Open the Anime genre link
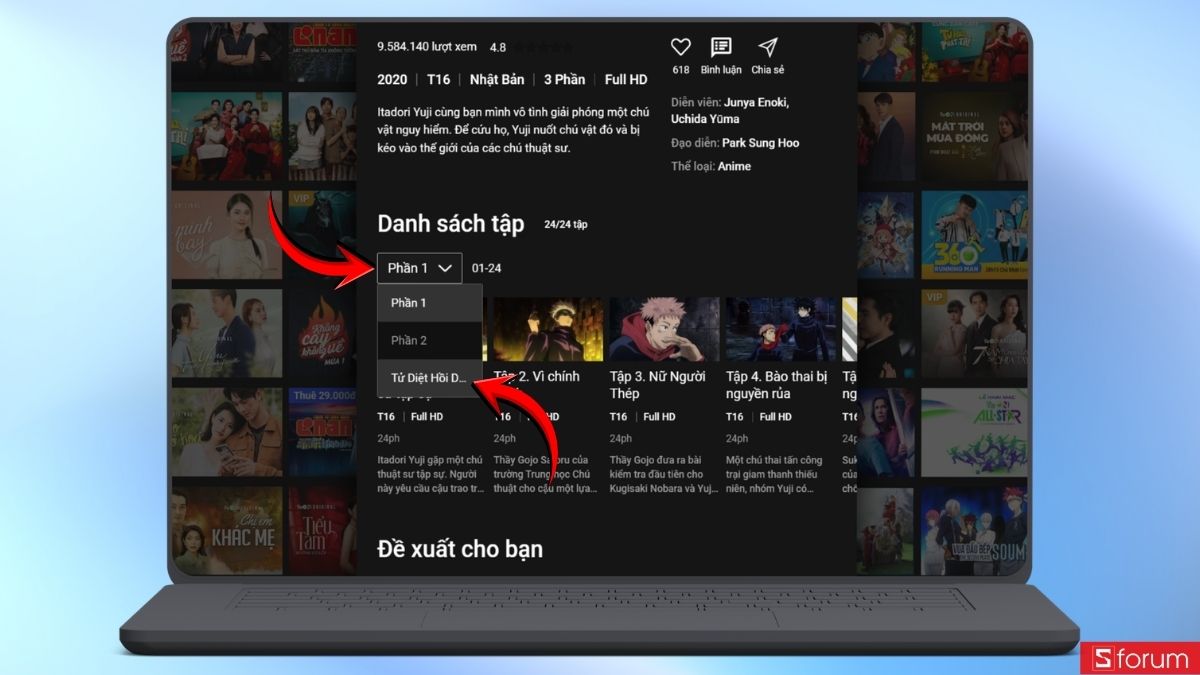The width and height of the screenshot is (1200, 675). tap(734, 166)
